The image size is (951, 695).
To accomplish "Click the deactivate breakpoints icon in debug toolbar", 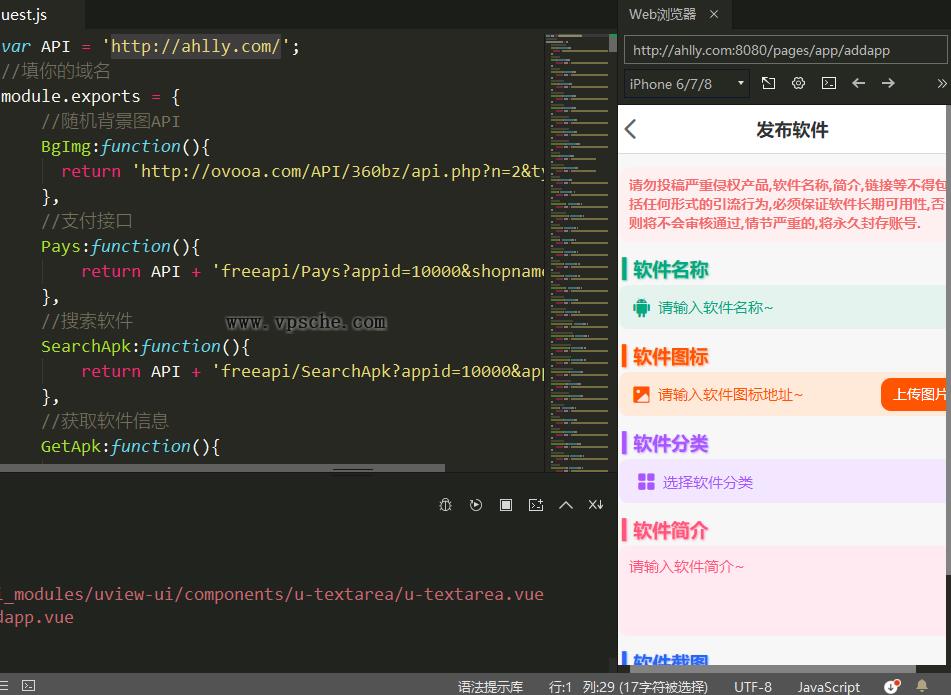I will 596,505.
